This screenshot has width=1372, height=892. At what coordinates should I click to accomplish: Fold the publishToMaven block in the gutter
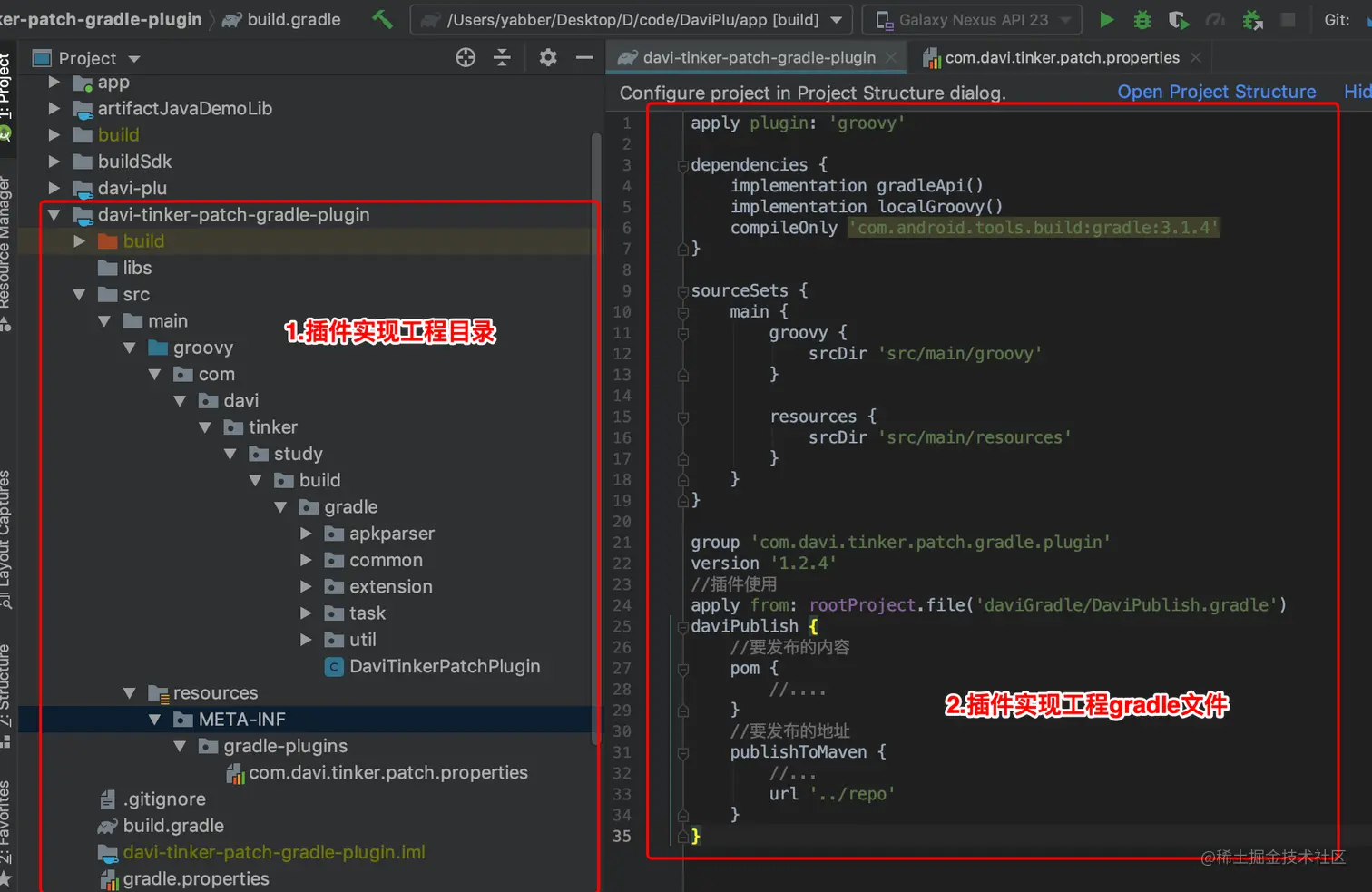coord(683,752)
